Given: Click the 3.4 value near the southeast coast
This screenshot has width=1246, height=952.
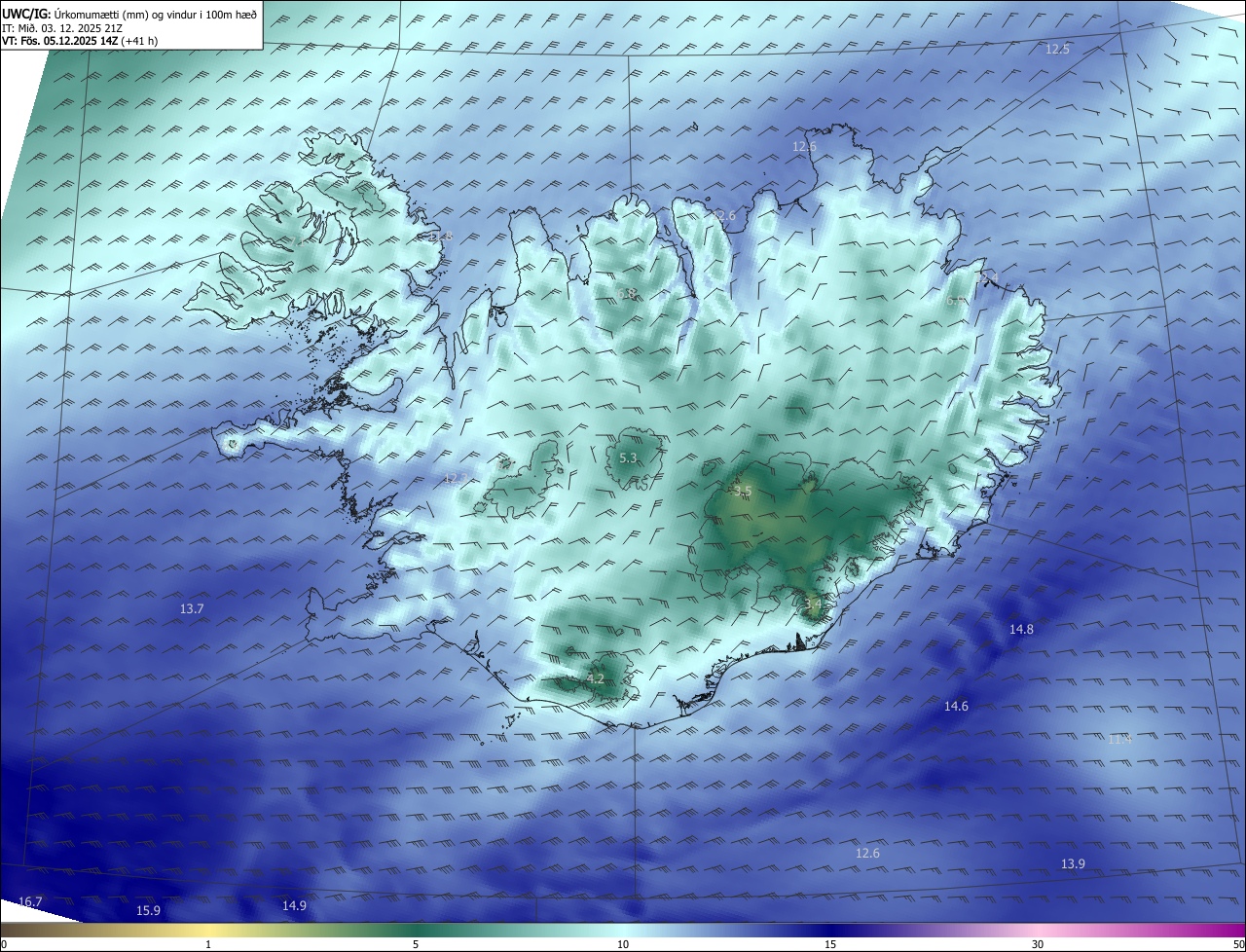Looking at the screenshot, I should (813, 604).
